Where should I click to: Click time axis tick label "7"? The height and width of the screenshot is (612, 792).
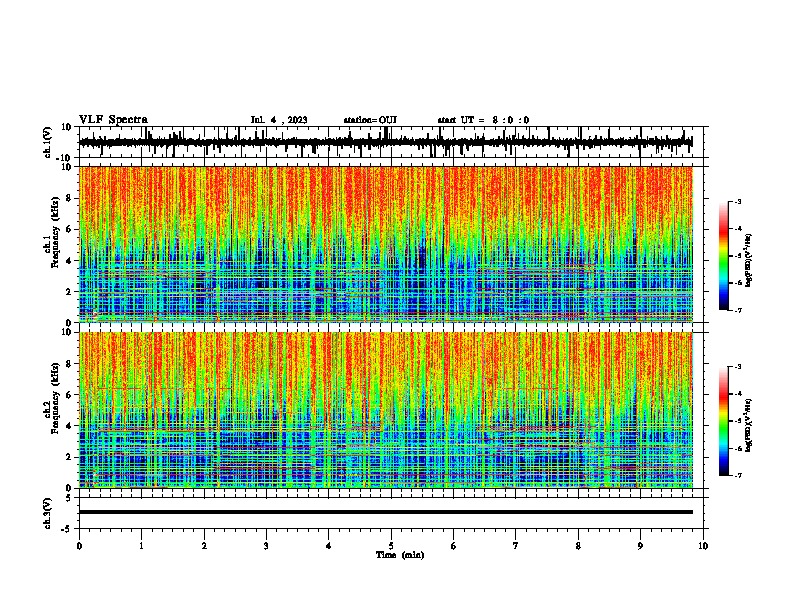coord(516,546)
